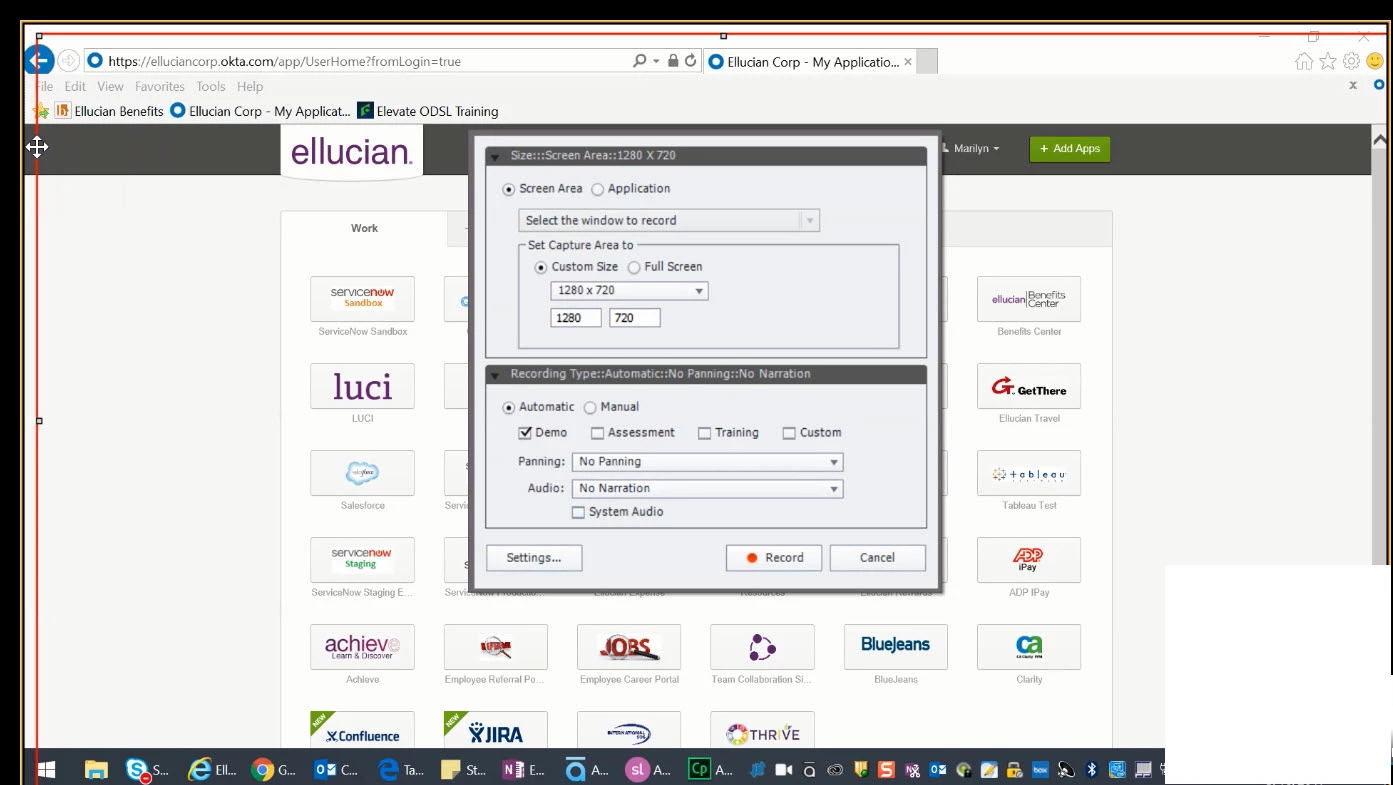
Task: Open the Elevate ODSL Training favorites link
Action: (428, 111)
